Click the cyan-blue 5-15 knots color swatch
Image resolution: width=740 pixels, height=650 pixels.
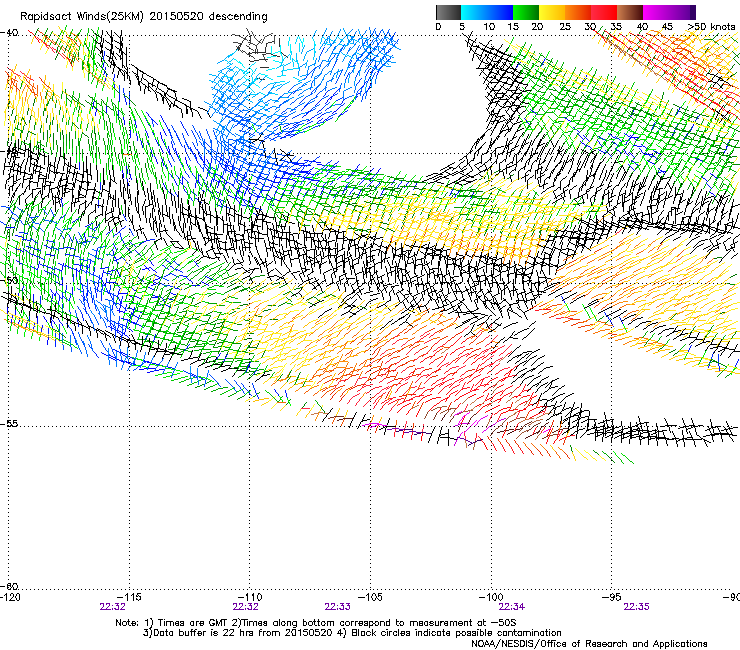(x=487, y=12)
